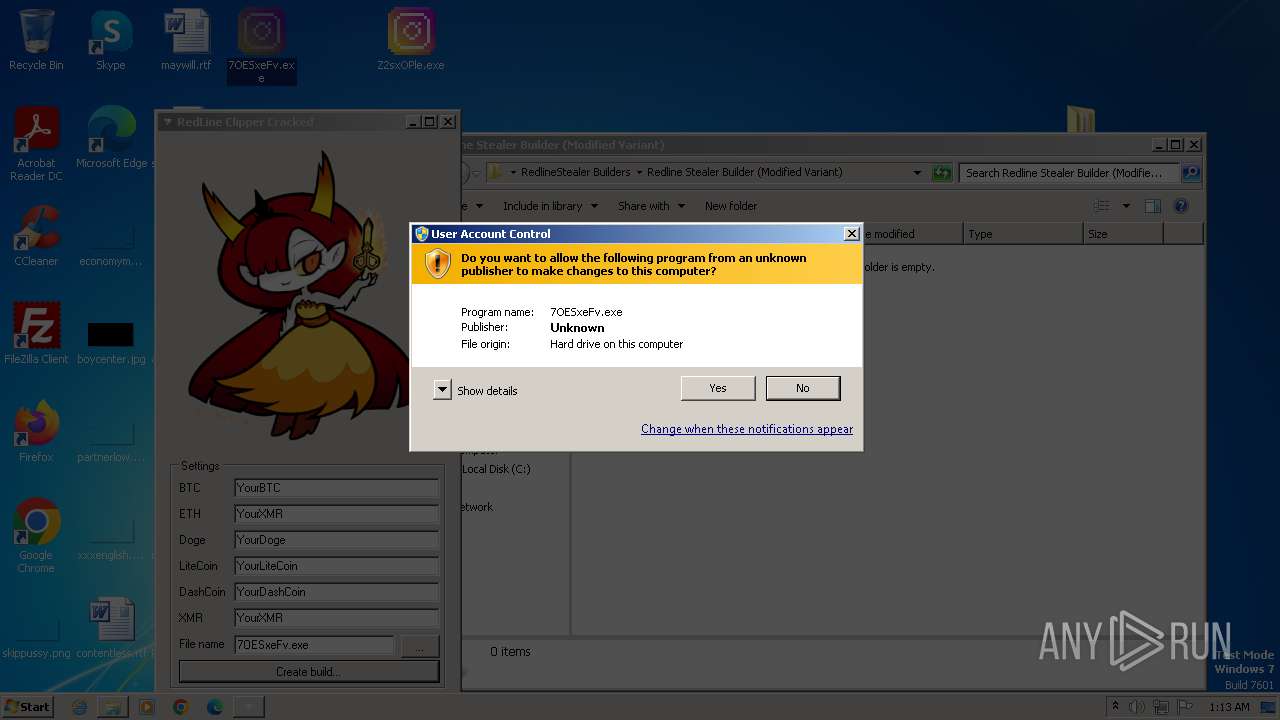Click the Type column header
Image resolution: width=1280 pixels, height=720 pixels.
point(1023,234)
